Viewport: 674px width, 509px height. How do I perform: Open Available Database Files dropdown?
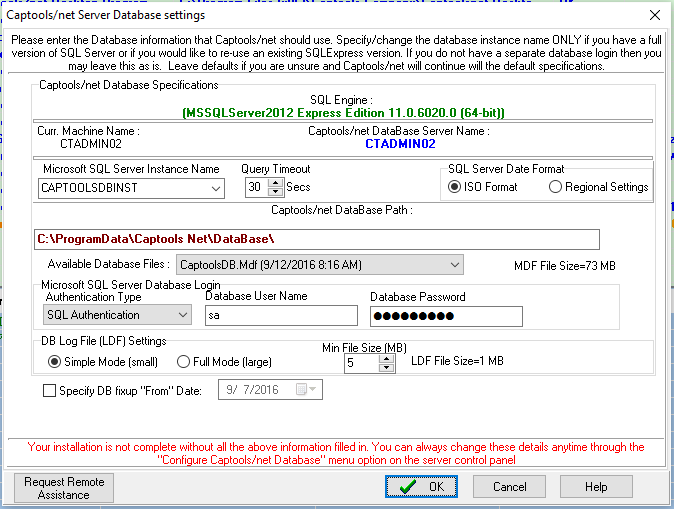point(455,265)
